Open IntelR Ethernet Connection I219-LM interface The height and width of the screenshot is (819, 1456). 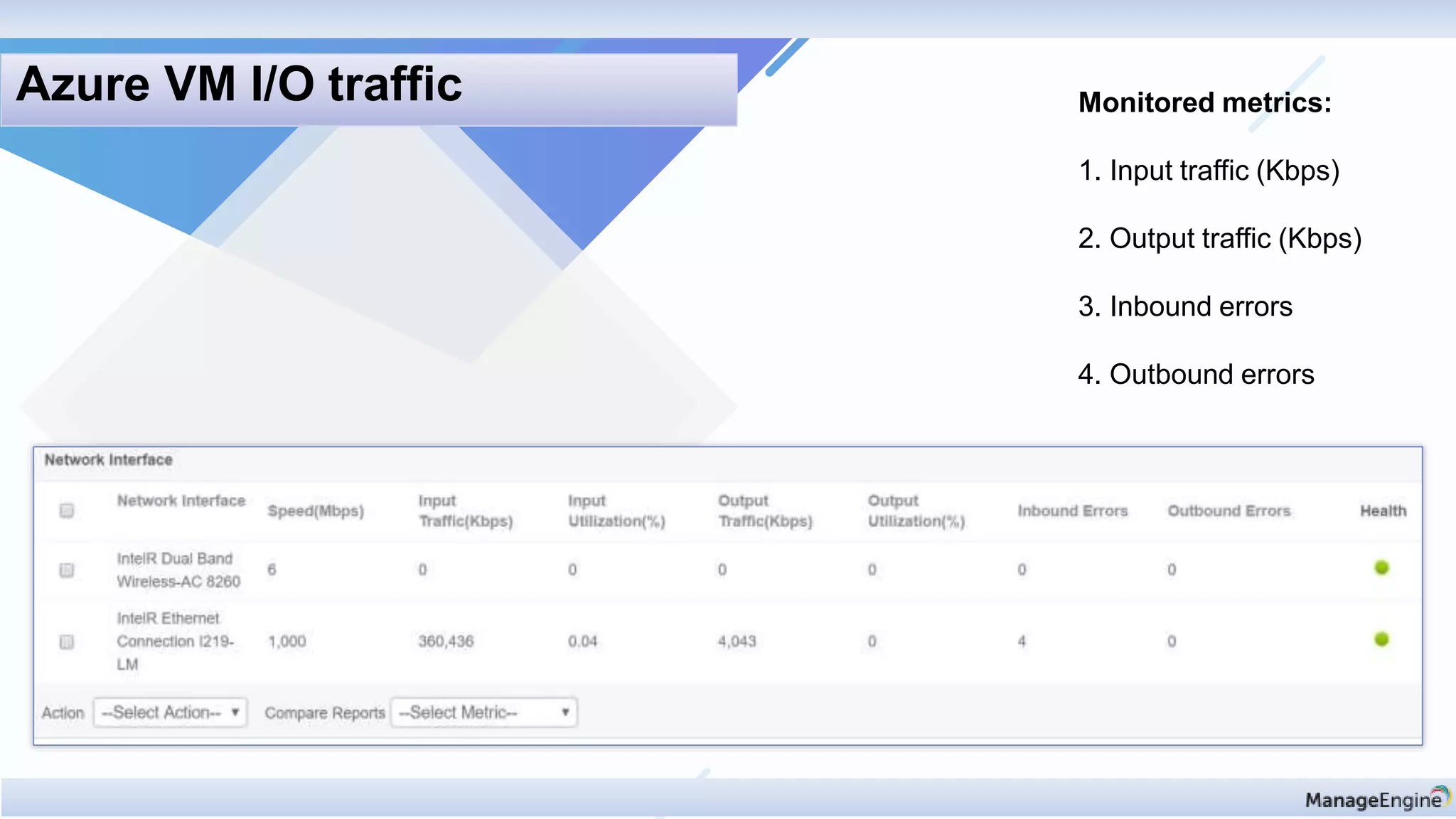[x=175, y=641]
